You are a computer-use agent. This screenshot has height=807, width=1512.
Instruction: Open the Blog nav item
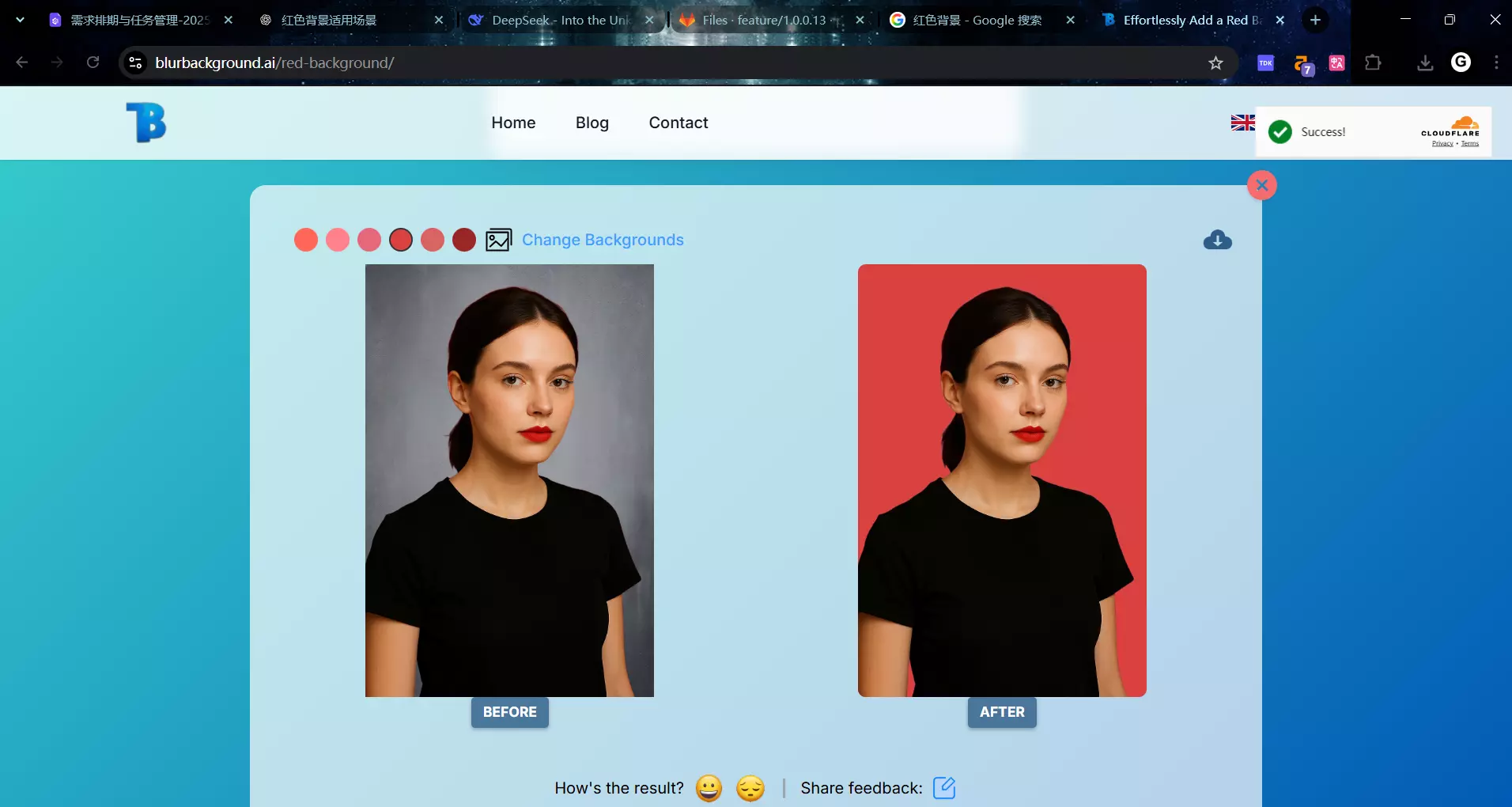coord(592,123)
